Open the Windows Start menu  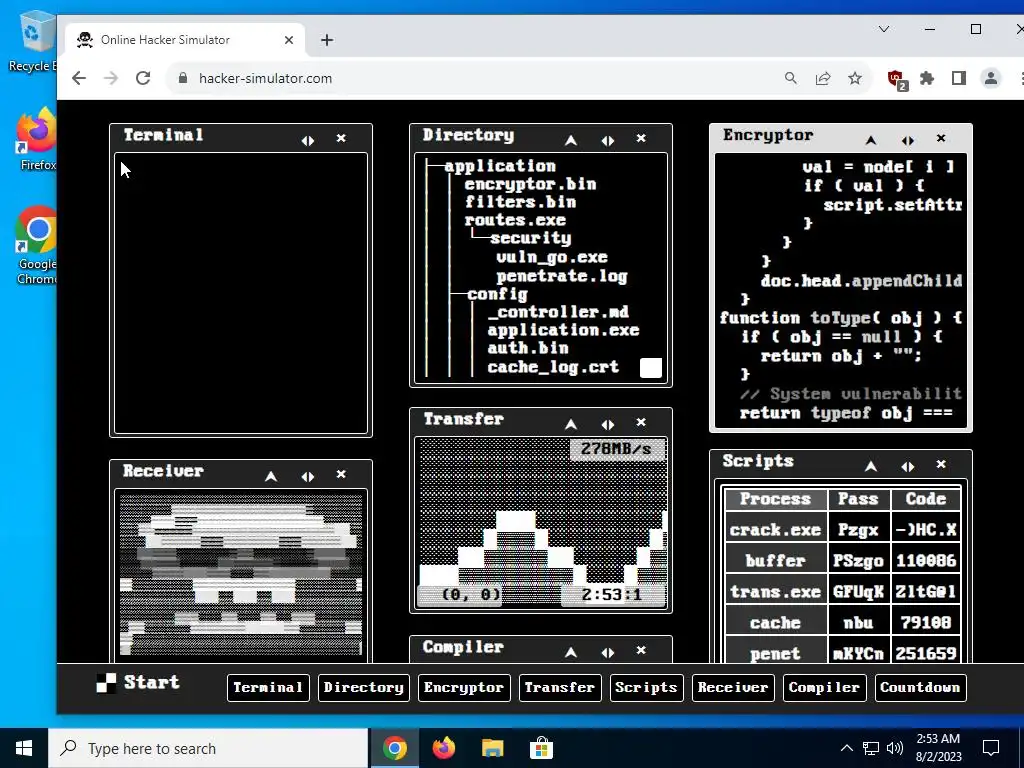(x=24, y=748)
